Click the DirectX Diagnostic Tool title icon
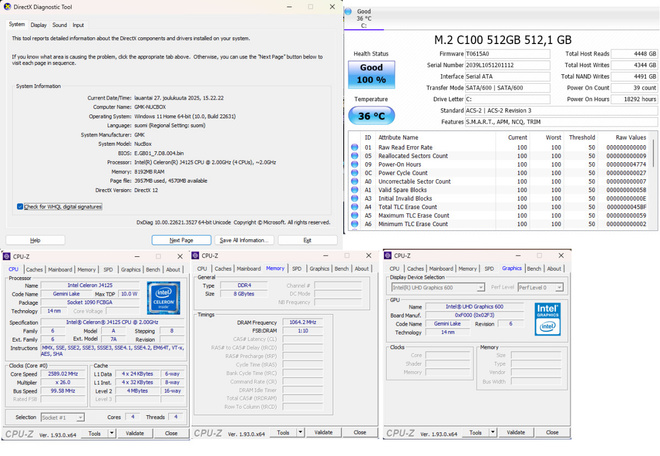660x456 pixels. pos(7,7)
